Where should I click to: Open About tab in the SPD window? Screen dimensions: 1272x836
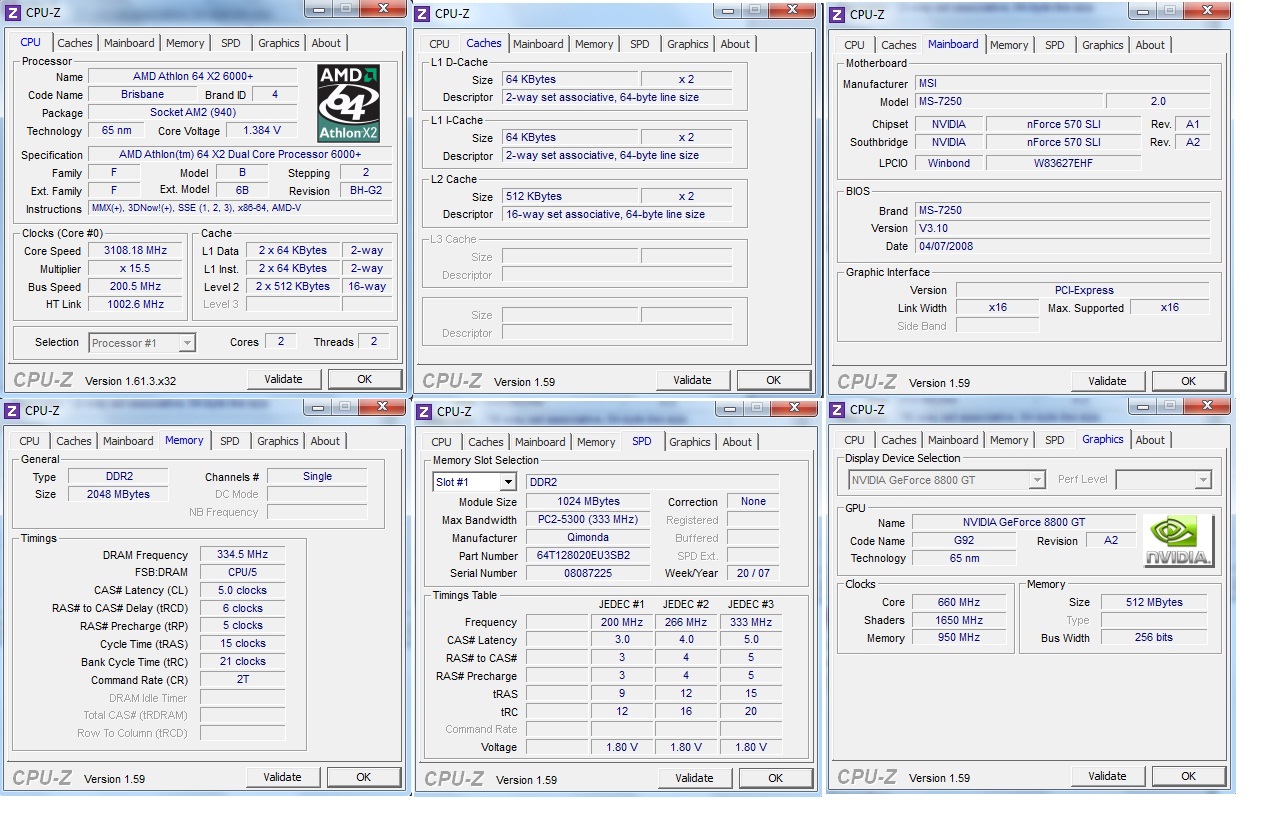tap(737, 442)
